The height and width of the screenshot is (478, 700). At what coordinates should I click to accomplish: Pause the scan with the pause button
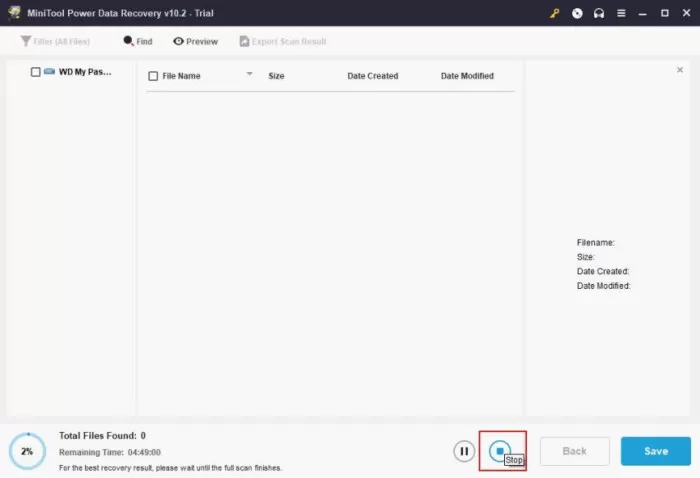point(464,451)
